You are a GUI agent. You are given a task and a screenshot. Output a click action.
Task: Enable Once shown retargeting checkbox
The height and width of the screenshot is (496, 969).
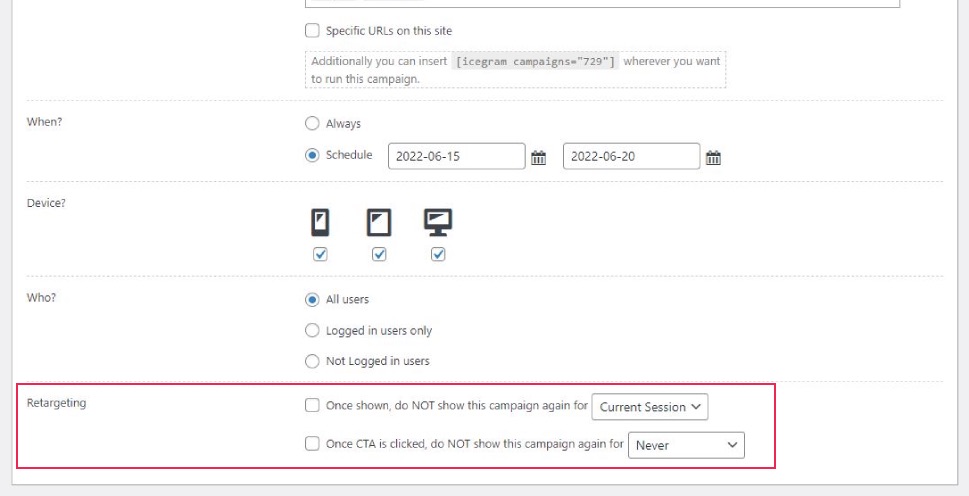313,406
